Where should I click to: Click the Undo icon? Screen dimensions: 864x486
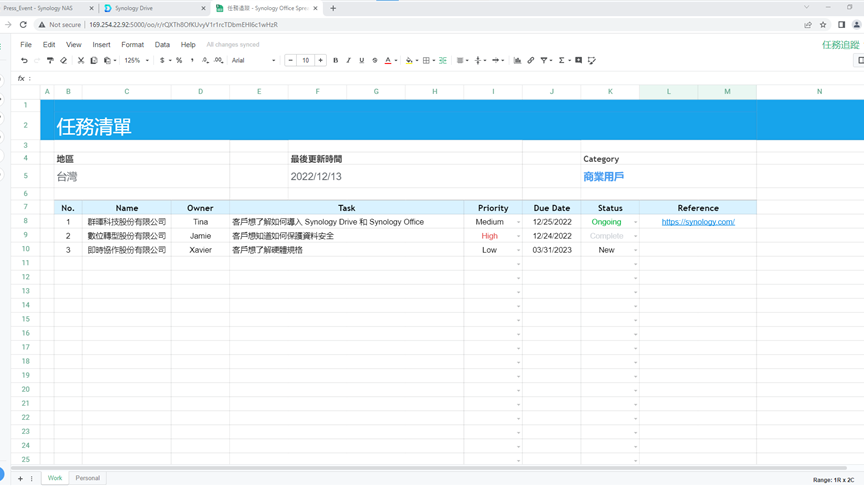24,61
